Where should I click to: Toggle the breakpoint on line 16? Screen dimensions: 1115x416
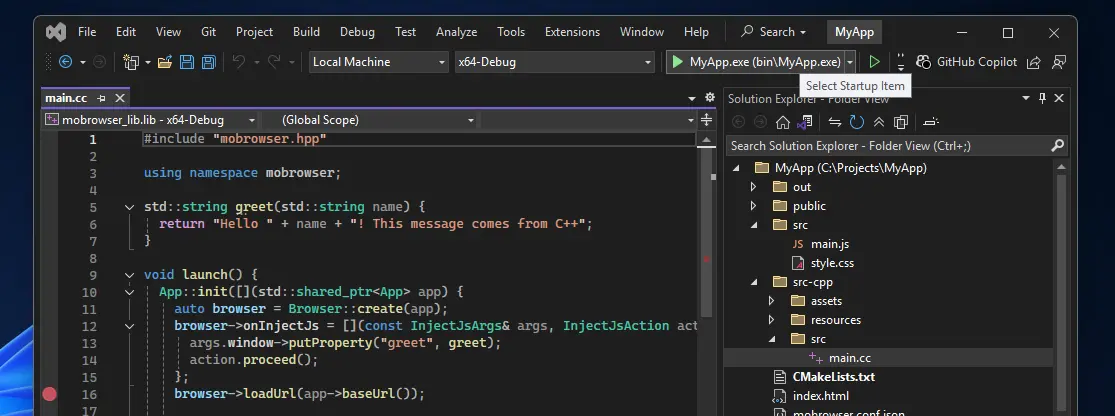(49, 394)
